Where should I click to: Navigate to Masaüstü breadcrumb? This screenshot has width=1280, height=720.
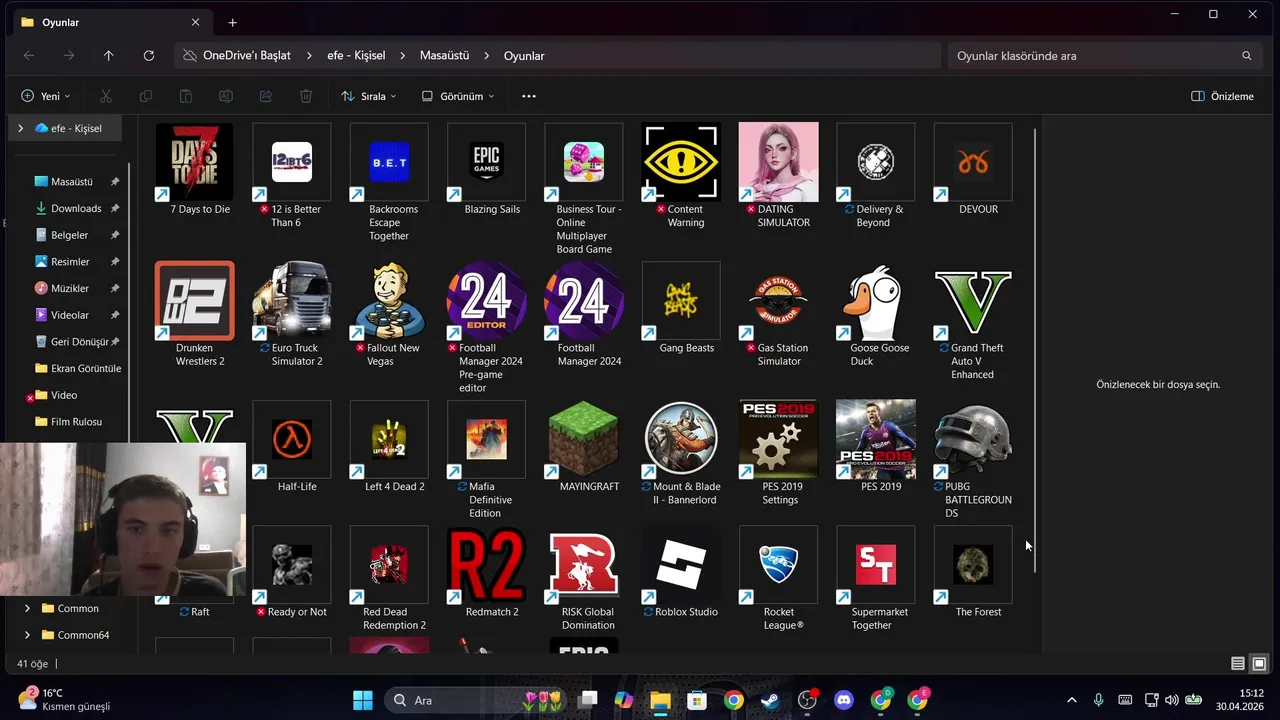[444, 56]
